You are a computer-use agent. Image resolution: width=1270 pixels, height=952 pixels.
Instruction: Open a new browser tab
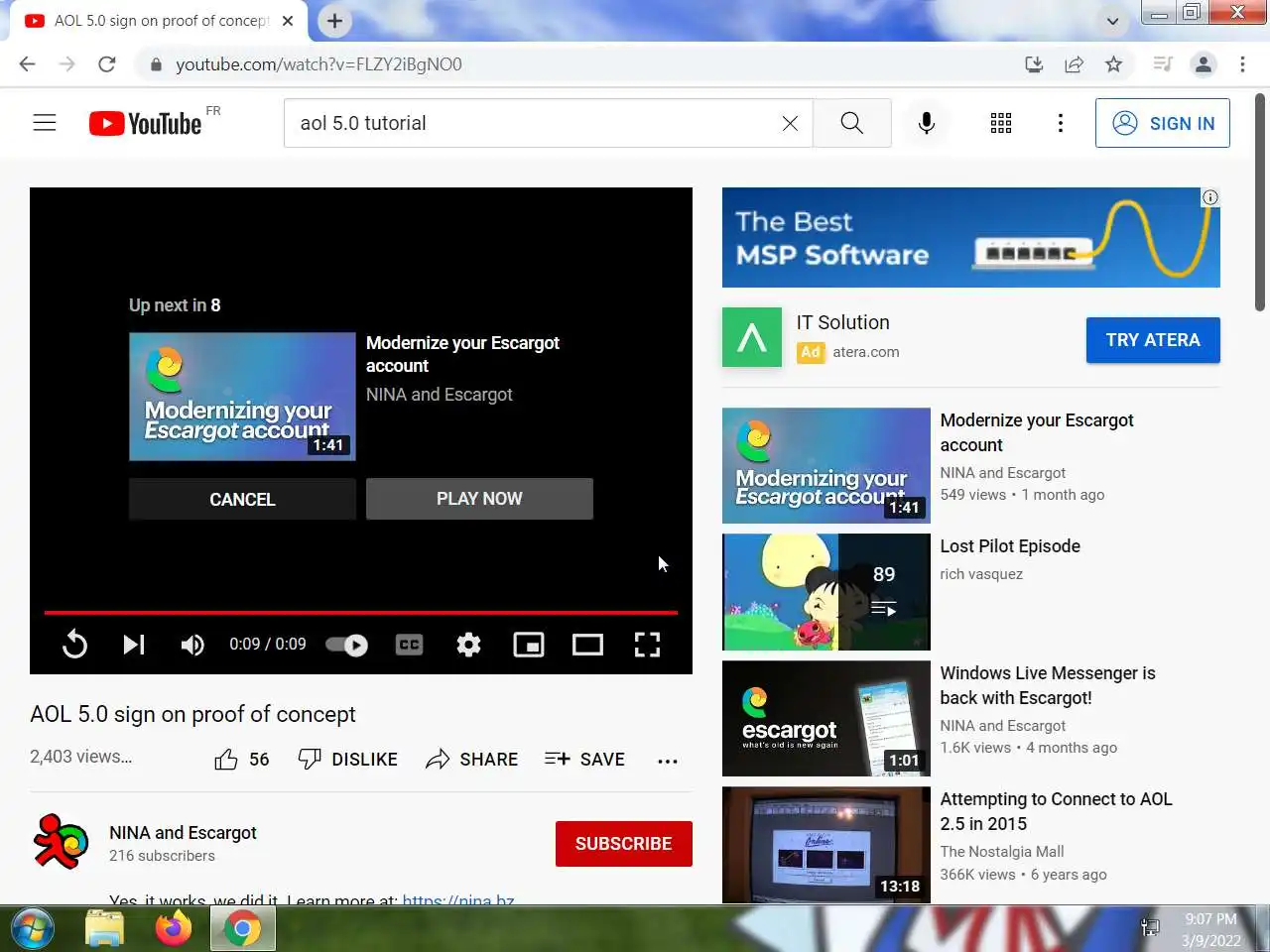coord(334,21)
